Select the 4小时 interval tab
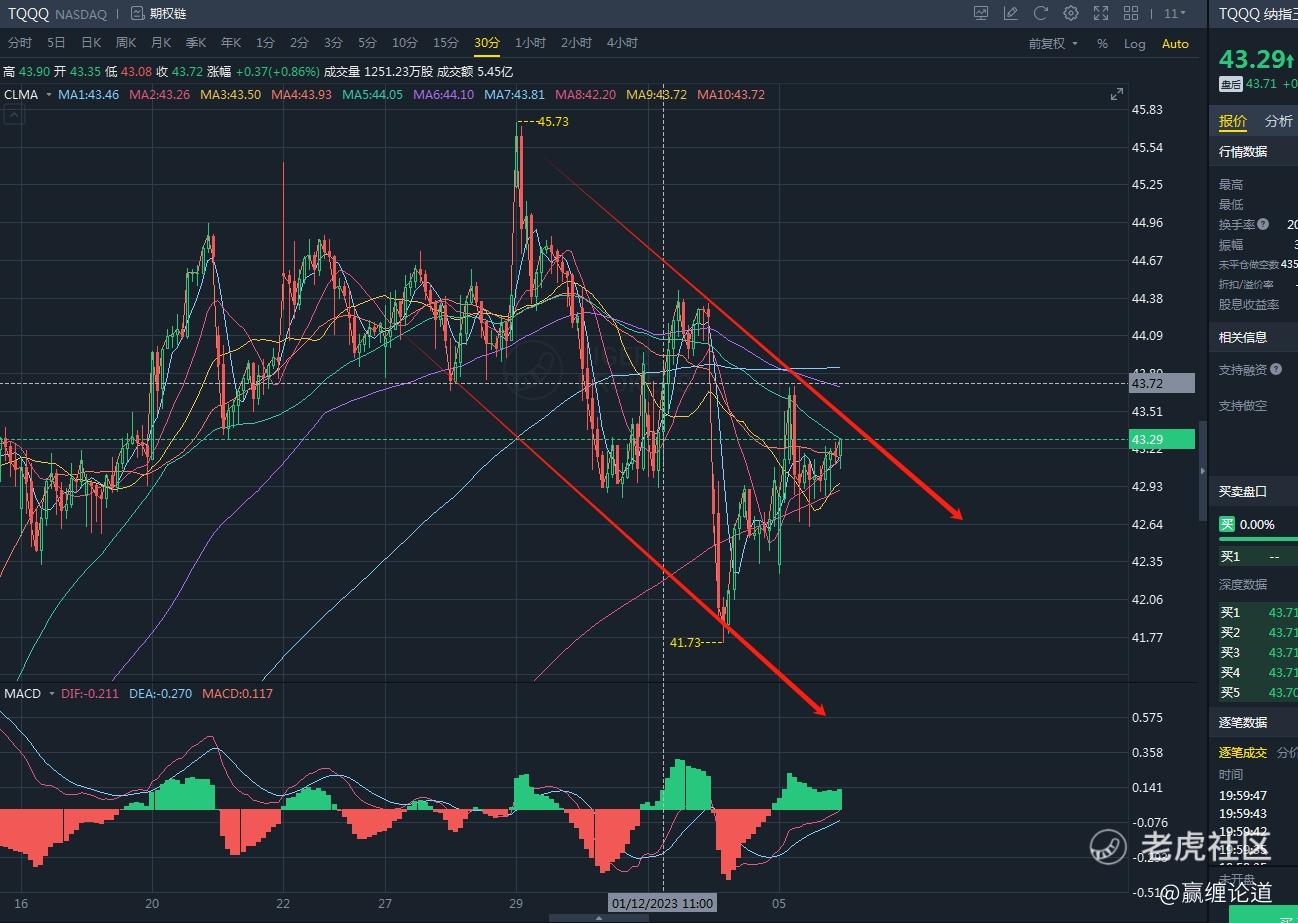This screenshot has width=1298, height=923. [x=622, y=43]
